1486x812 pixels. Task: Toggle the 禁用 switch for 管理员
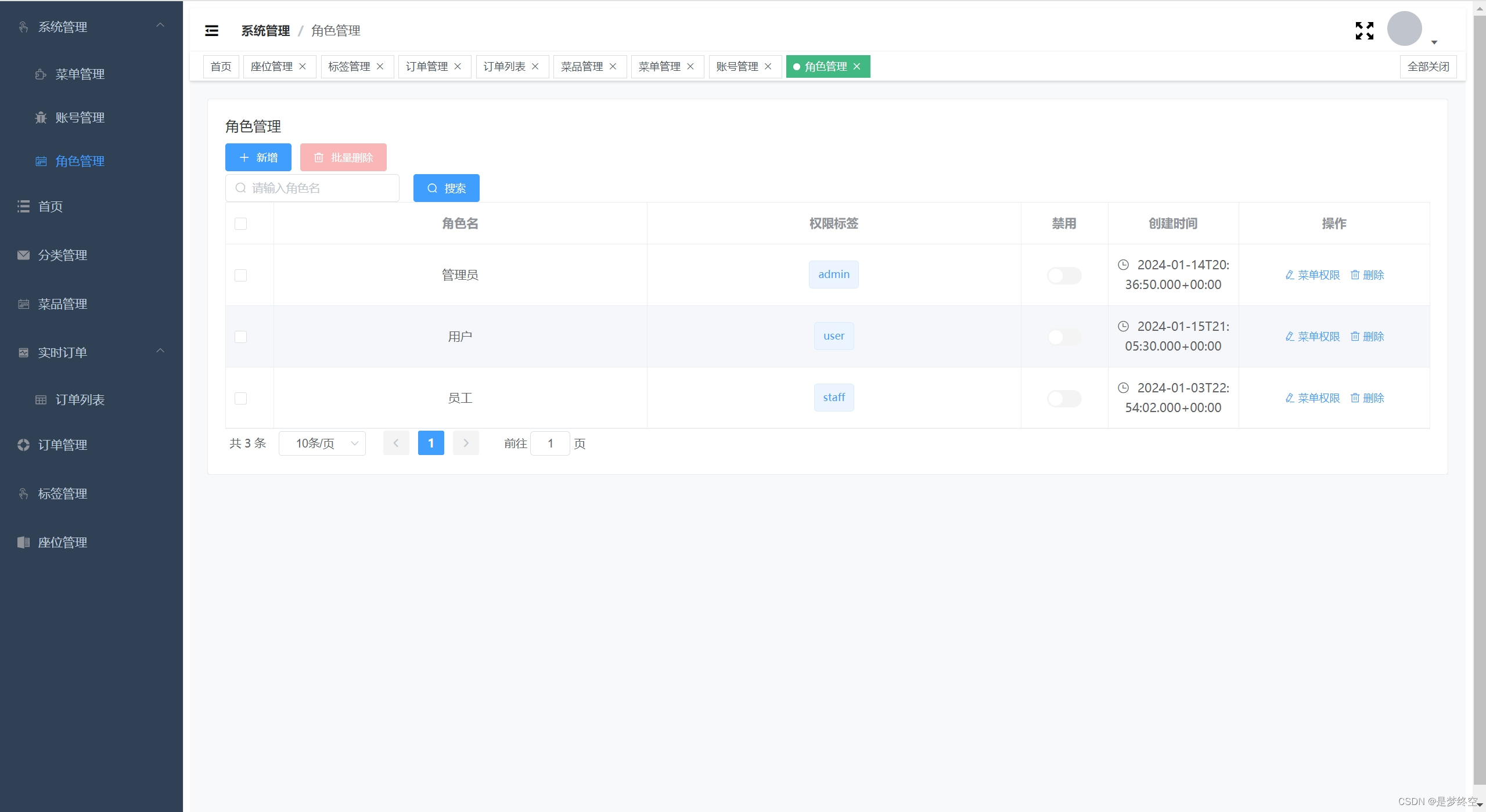point(1064,276)
